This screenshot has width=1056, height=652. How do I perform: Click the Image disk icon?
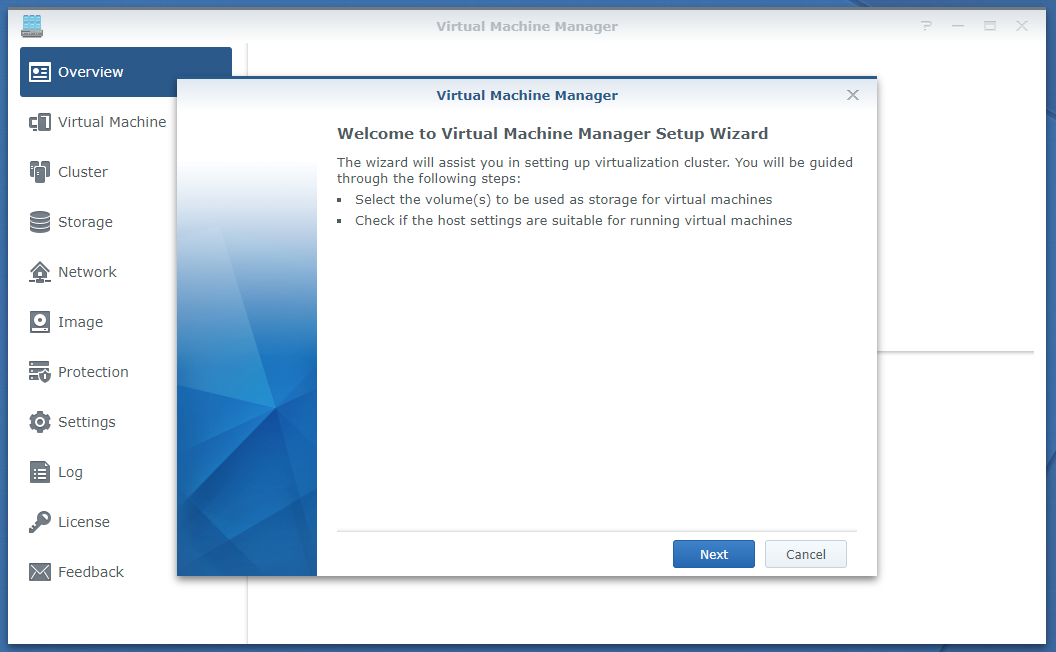click(40, 322)
